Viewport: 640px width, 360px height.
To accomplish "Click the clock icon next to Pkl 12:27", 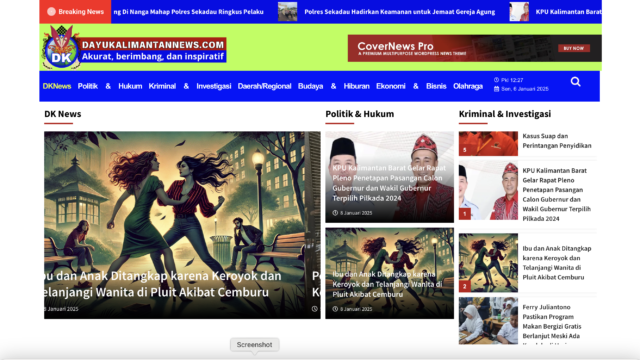I will (496, 80).
